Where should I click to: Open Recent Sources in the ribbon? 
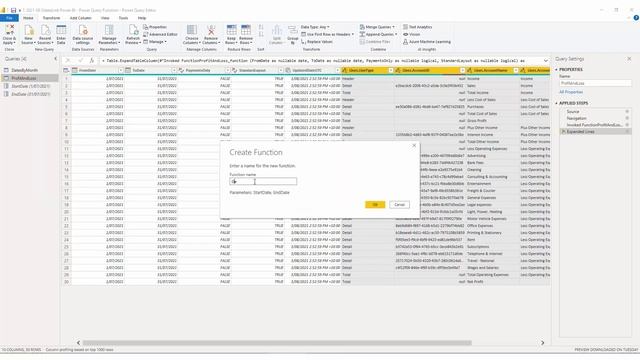tap(45, 34)
